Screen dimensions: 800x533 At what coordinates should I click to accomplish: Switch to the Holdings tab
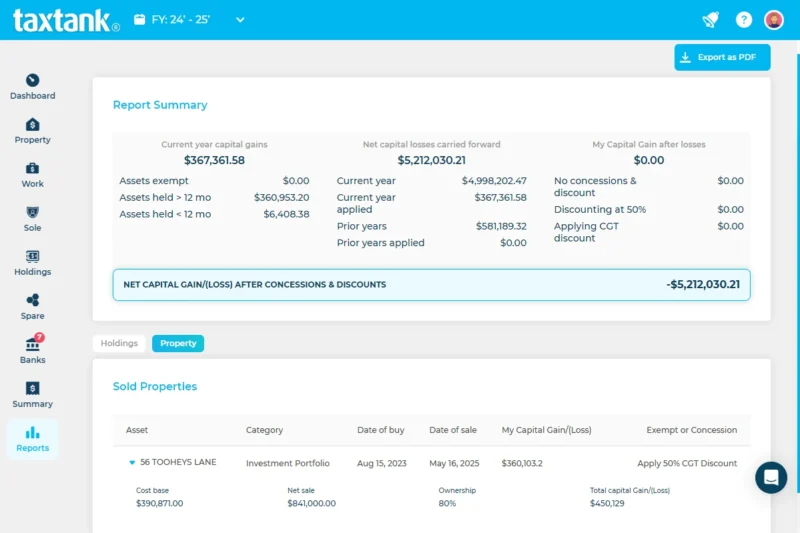tap(119, 343)
